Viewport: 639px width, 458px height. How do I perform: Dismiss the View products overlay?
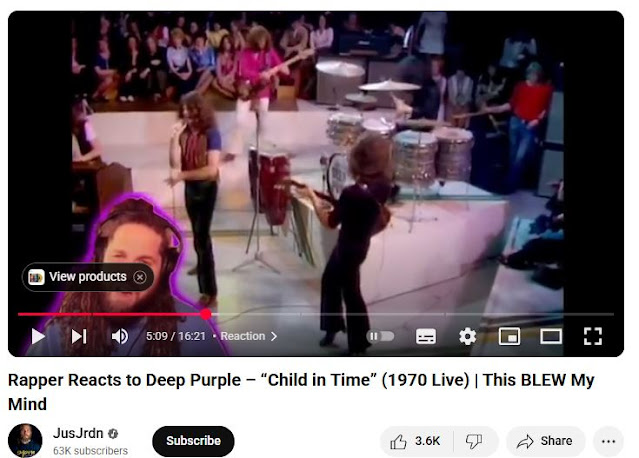140,277
